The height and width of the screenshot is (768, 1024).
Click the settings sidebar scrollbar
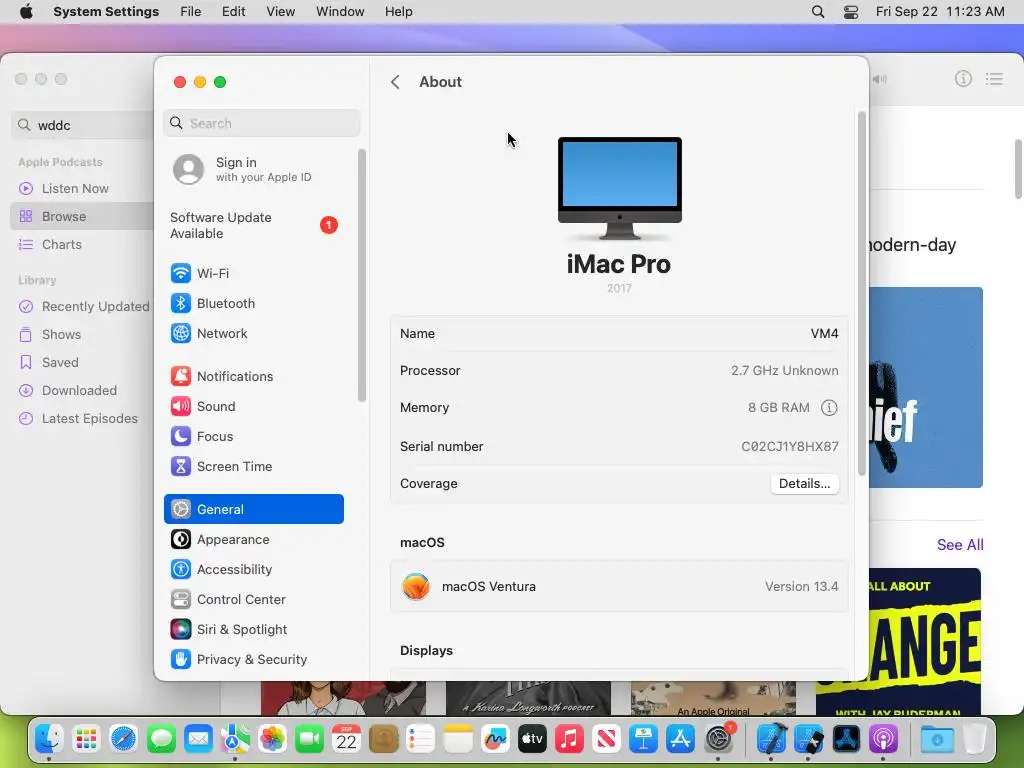tap(361, 276)
